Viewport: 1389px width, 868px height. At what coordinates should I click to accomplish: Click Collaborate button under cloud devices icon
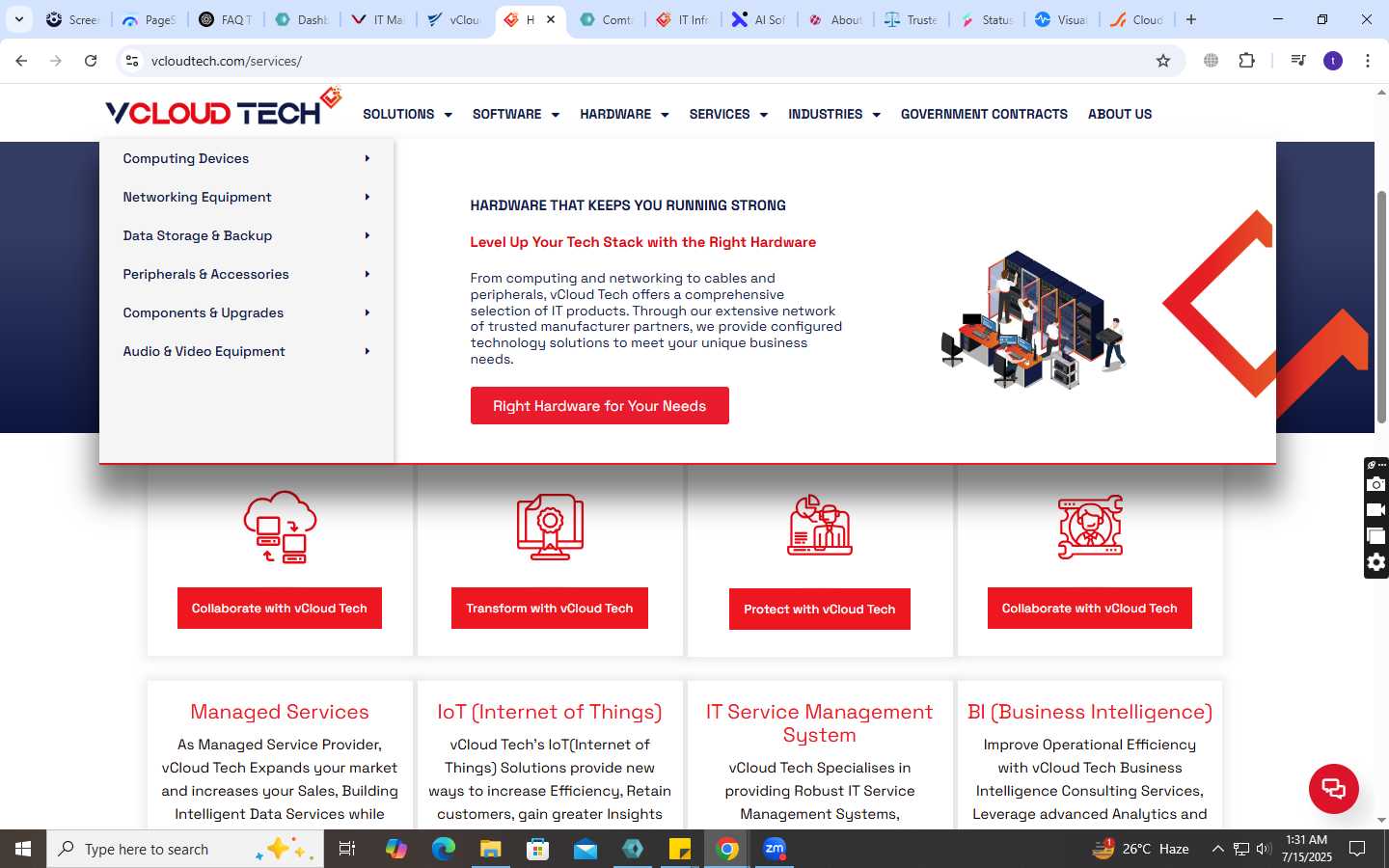click(x=280, y=609)
